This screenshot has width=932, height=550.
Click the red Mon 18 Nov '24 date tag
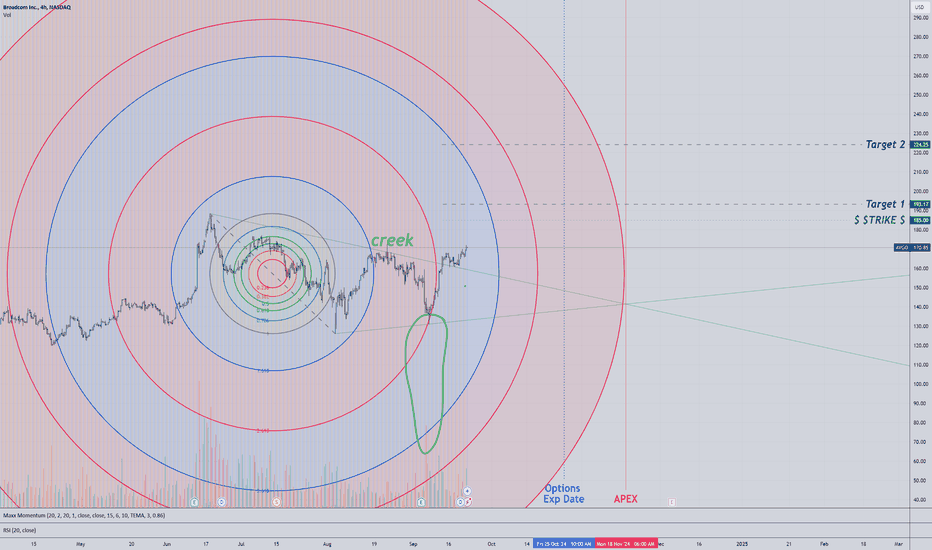[x=626, y=543]
